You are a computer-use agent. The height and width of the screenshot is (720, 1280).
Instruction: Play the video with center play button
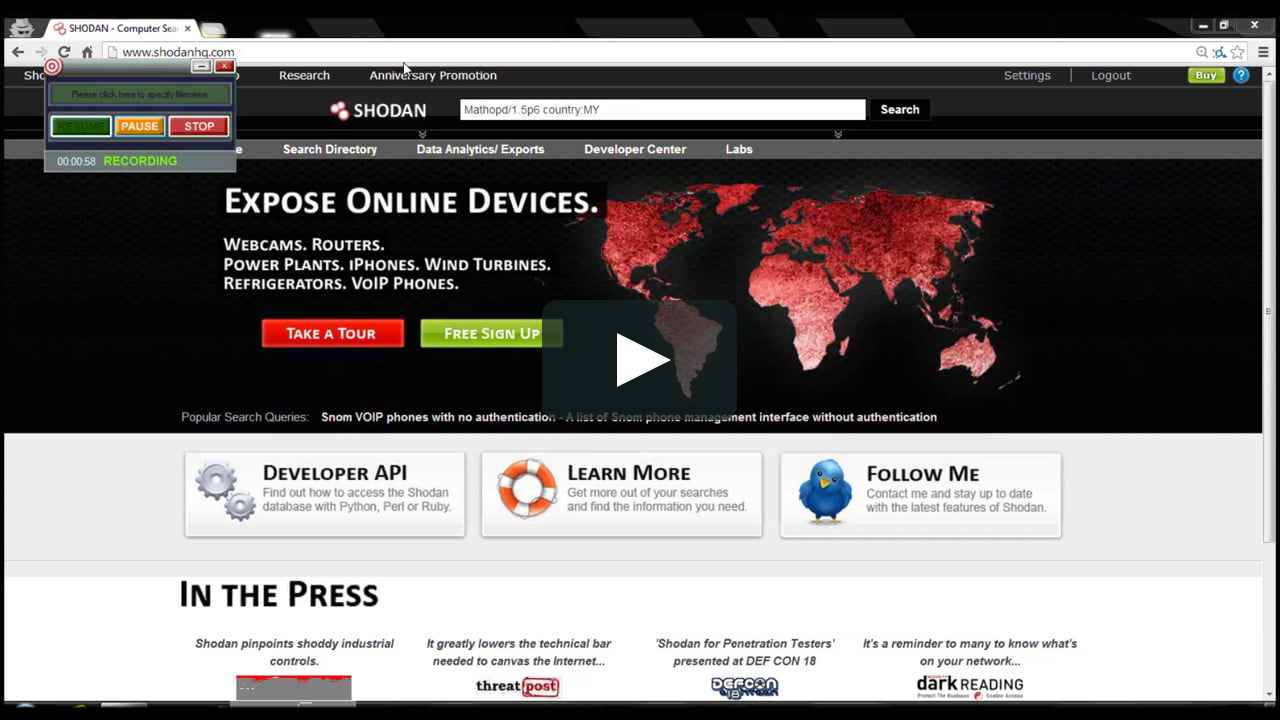point(640,360)
